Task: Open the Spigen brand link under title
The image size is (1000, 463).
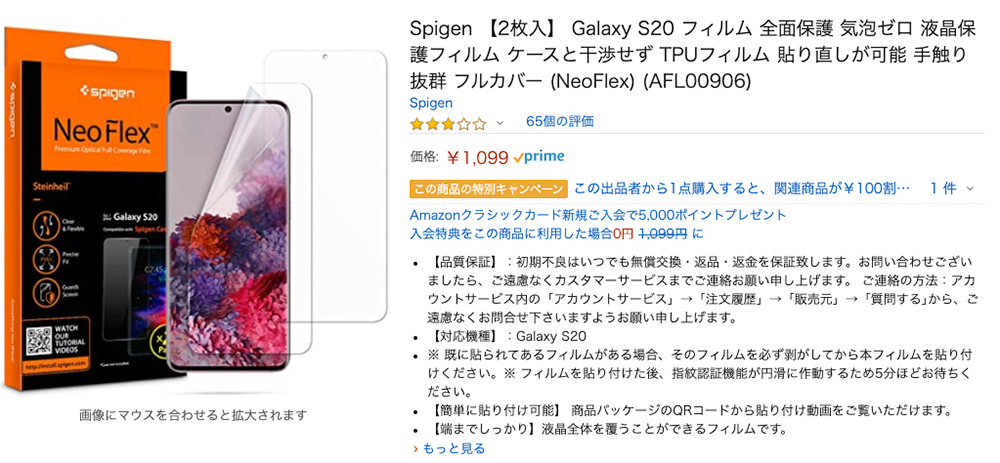Action: pyautogui.click(x=431, y=103)
